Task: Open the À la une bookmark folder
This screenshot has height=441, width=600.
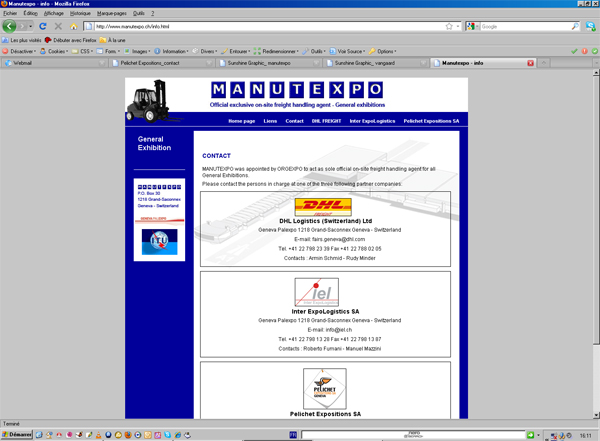Action: (112, 40)
